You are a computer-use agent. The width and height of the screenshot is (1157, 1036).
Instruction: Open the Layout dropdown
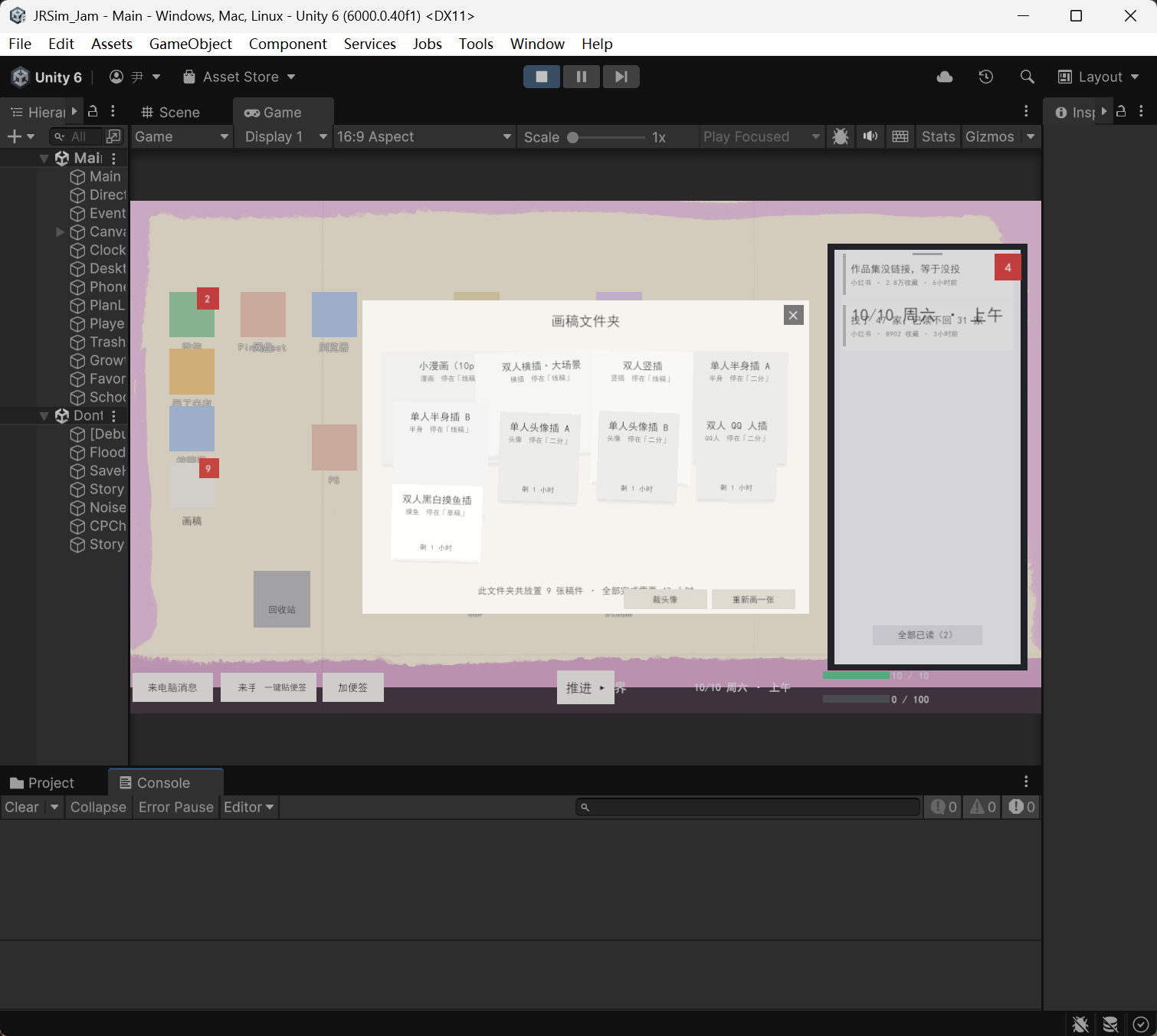1099,77
